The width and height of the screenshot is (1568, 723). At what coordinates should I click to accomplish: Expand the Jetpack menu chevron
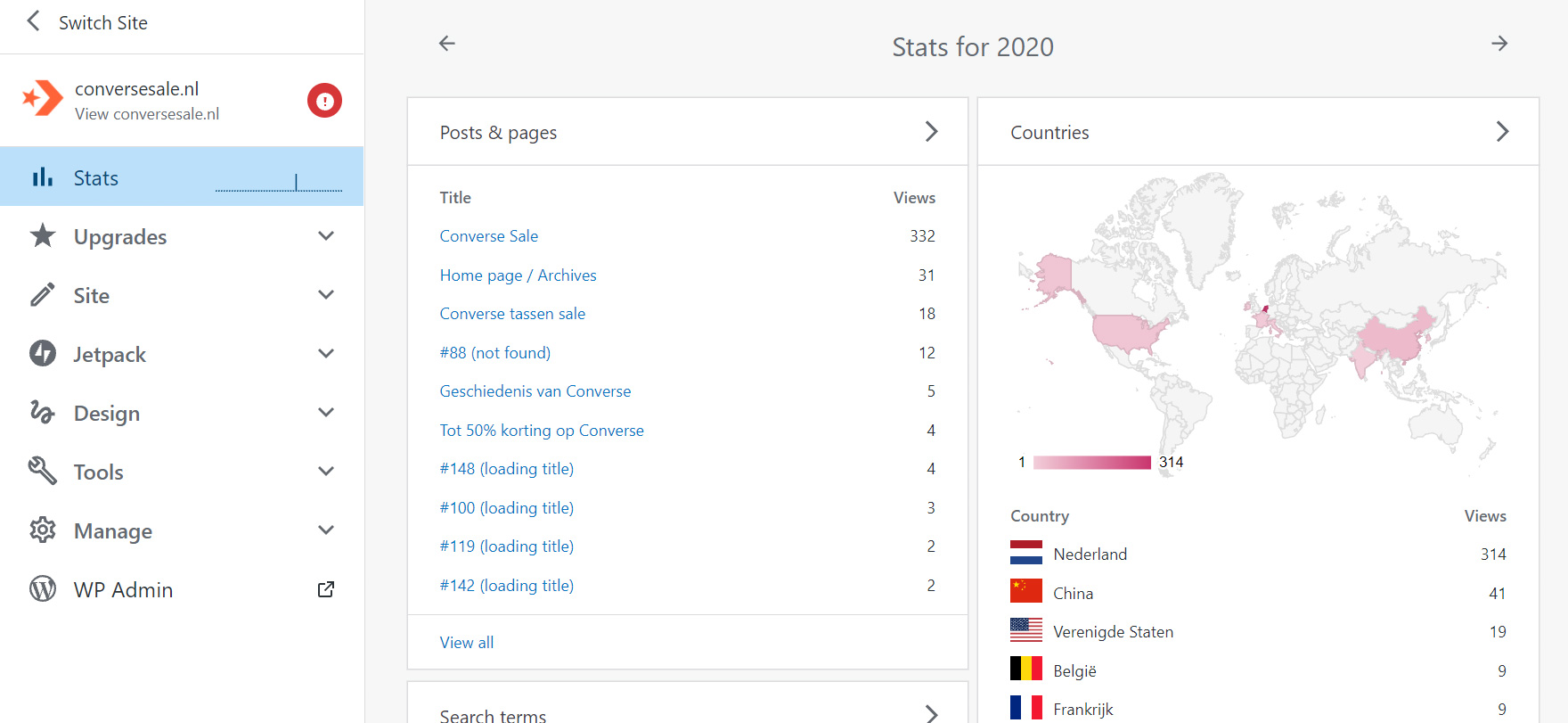[x=326, y=353]
